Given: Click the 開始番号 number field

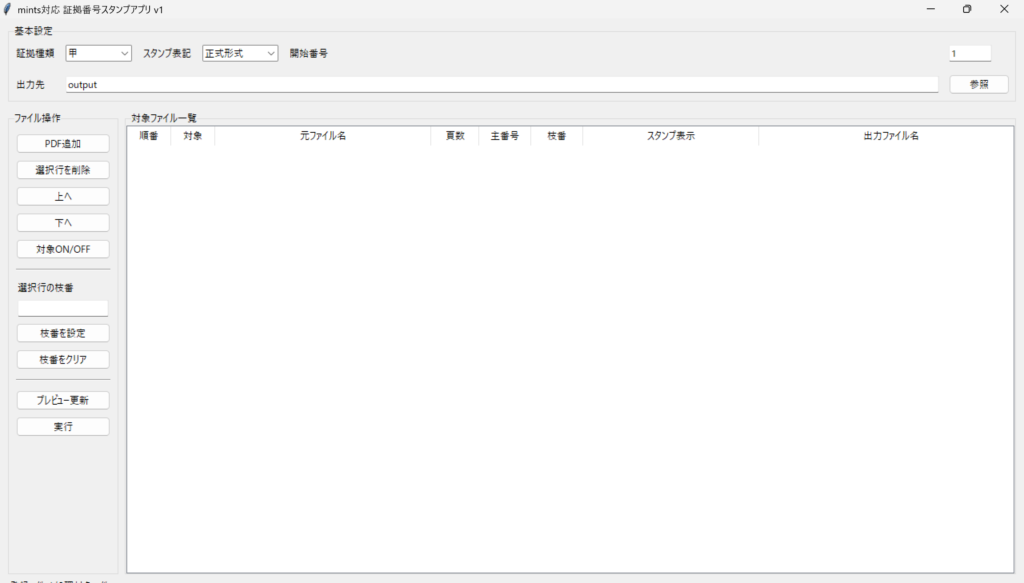Looking at the screenshot, I should [x=969, y=53].
